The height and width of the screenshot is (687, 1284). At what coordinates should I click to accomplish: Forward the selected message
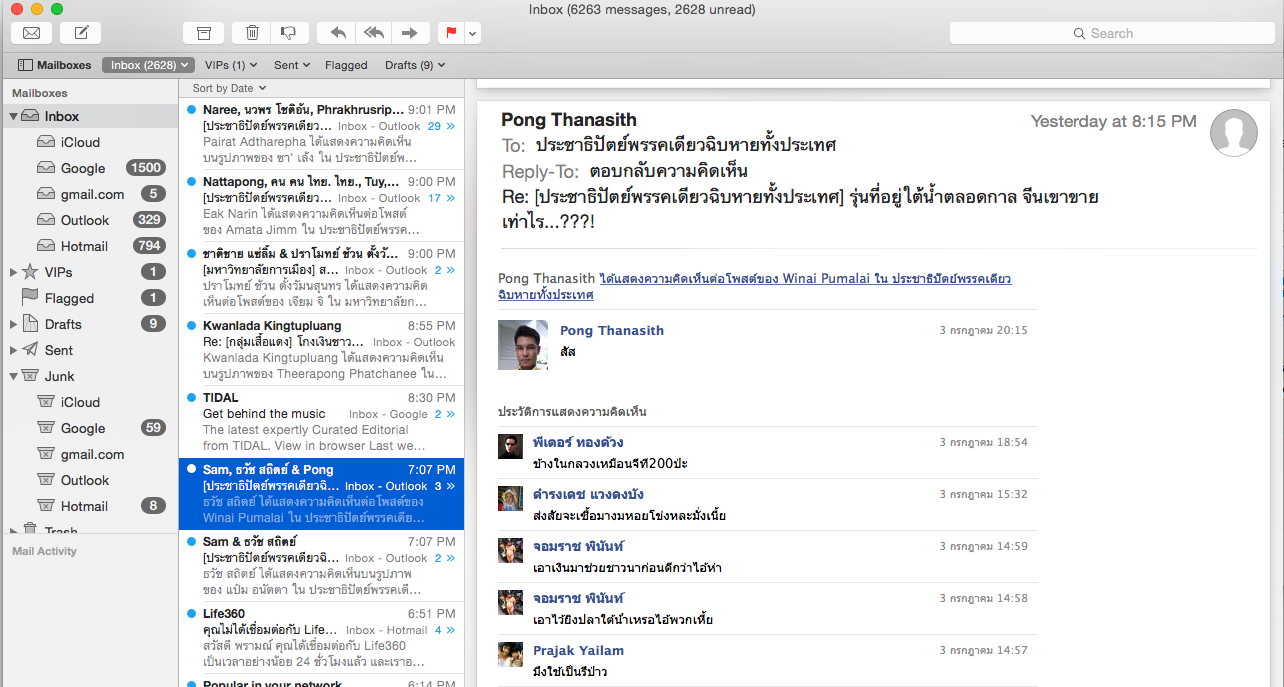409,33
